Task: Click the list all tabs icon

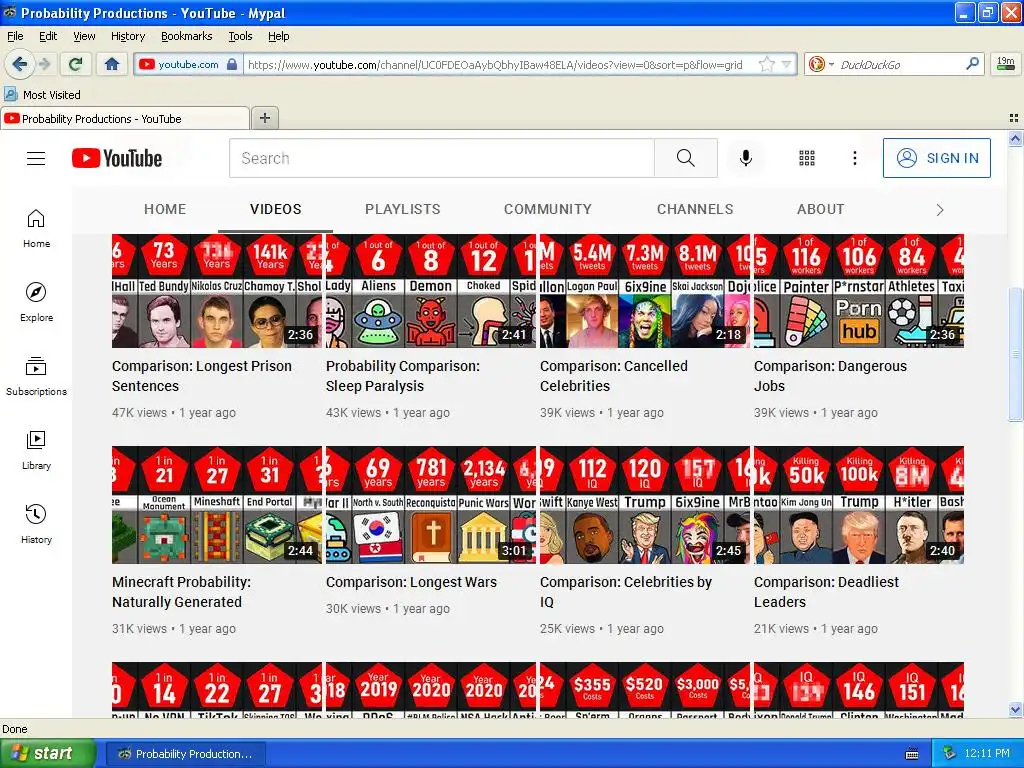Action: pos(1014,118)
